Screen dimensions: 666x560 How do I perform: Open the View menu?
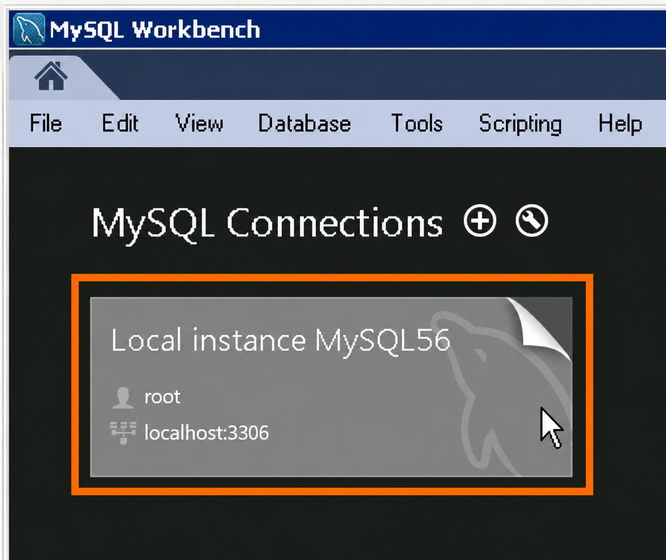click(x=200, y=124)
